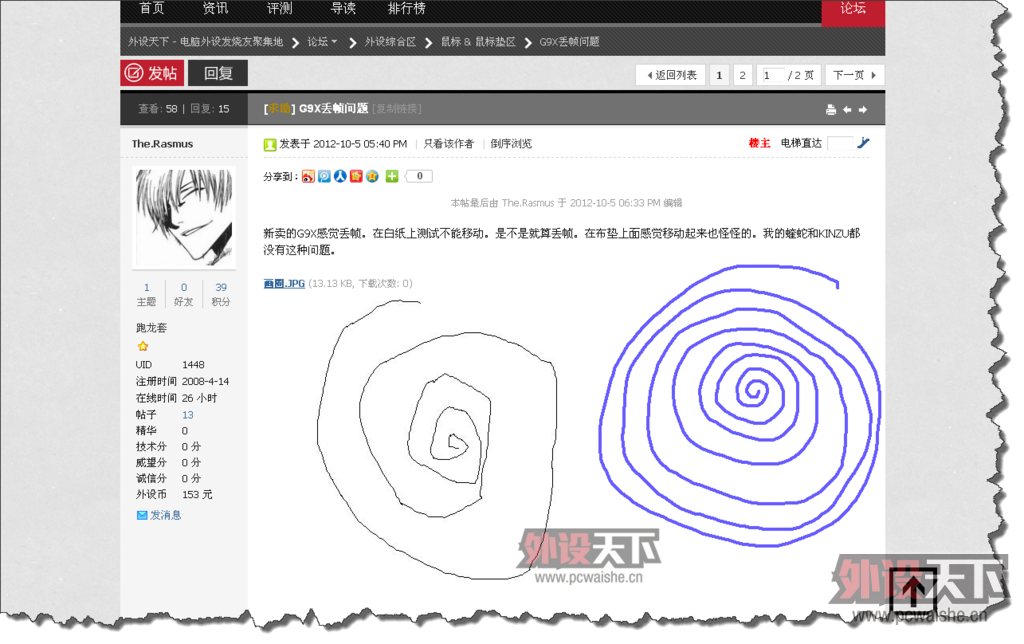This screenshot has width=1024, height=644.
Task: Open more share options green plus icon
Action: click(392, 176)
